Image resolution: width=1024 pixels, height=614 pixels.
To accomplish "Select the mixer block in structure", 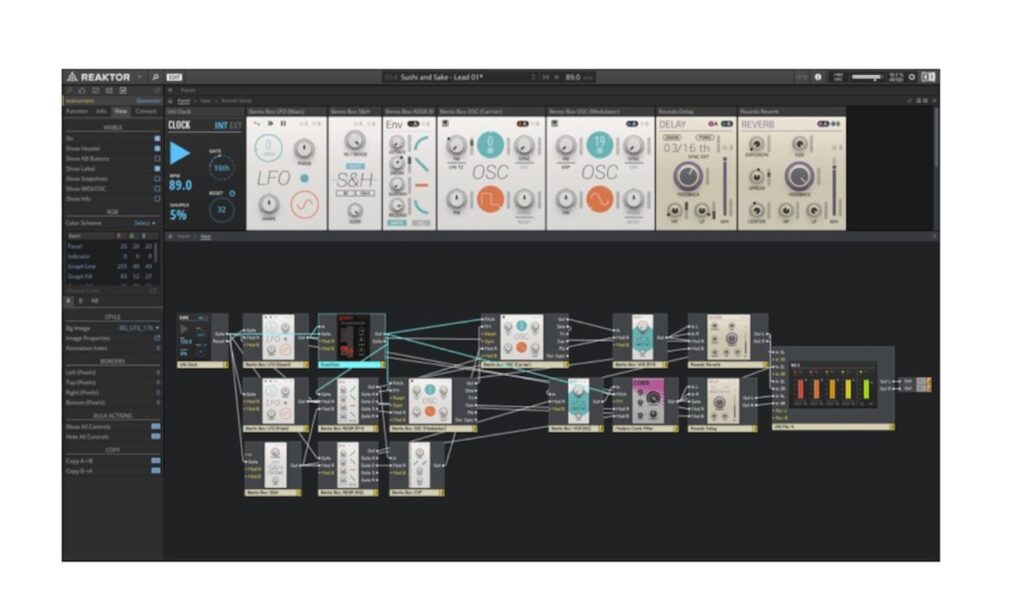I will click(833, 389).
